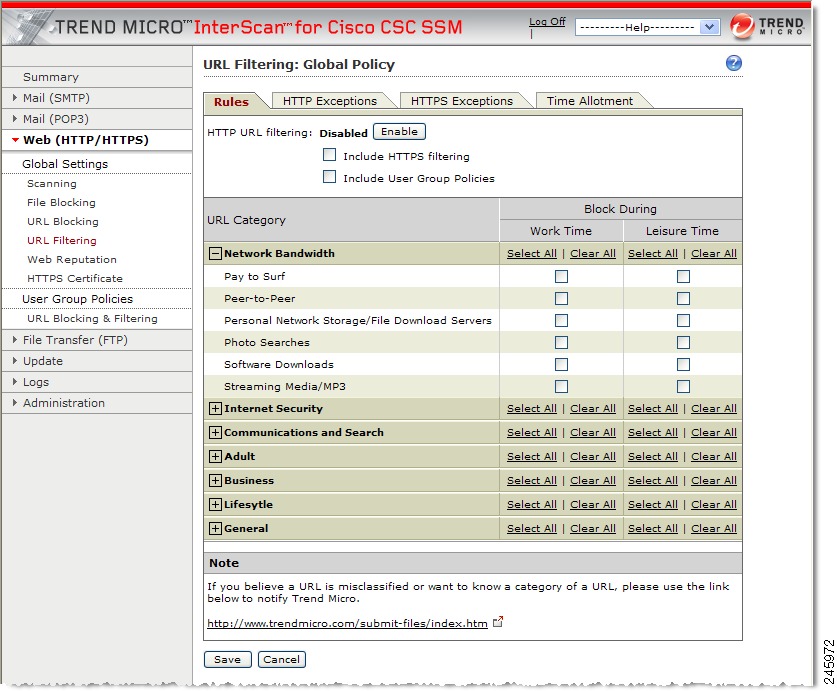Expand the Logs sidebar section
Viewport: 837px width, 691px height.
click(x=15, y=382)
